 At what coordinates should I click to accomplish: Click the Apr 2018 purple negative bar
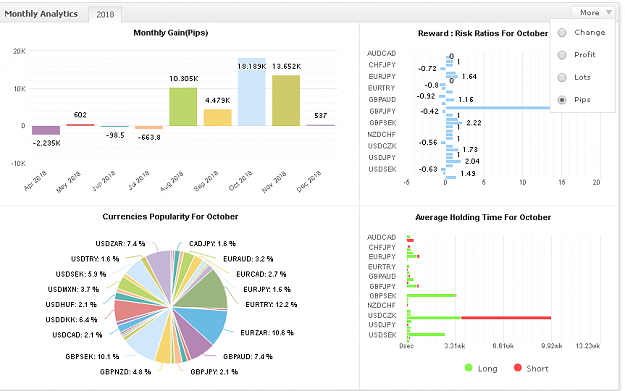click(46, 130)
